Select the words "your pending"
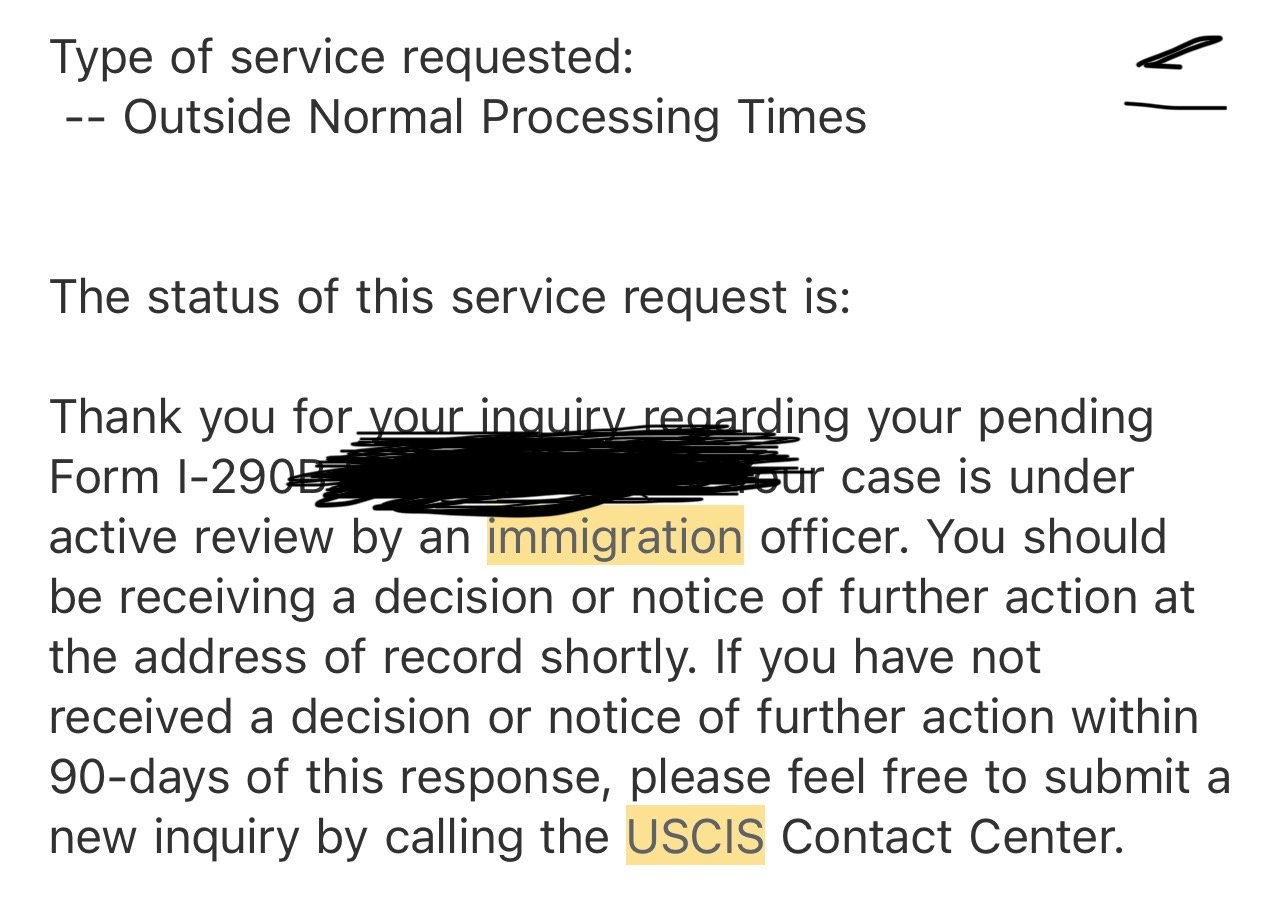This screenshot has height=917, width=1284. (1010, 418)
